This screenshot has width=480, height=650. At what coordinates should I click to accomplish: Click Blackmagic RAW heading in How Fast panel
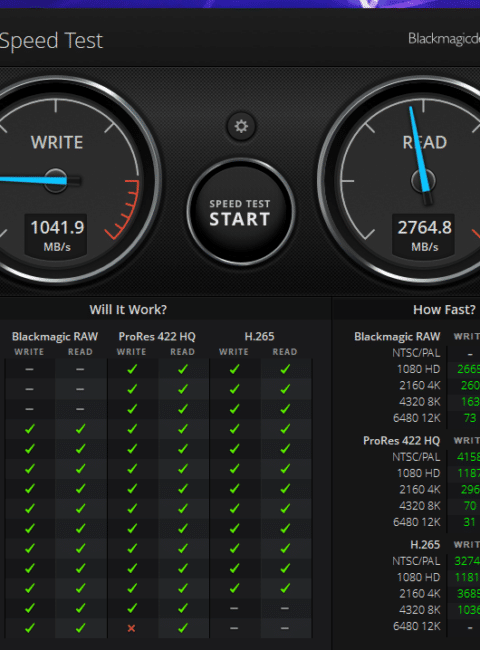click(397, 337)
